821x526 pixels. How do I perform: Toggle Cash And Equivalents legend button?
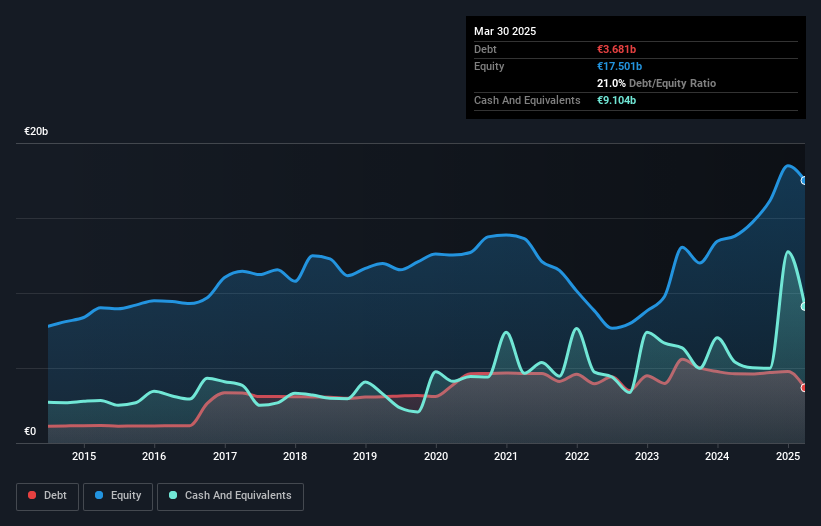(230, 496)
